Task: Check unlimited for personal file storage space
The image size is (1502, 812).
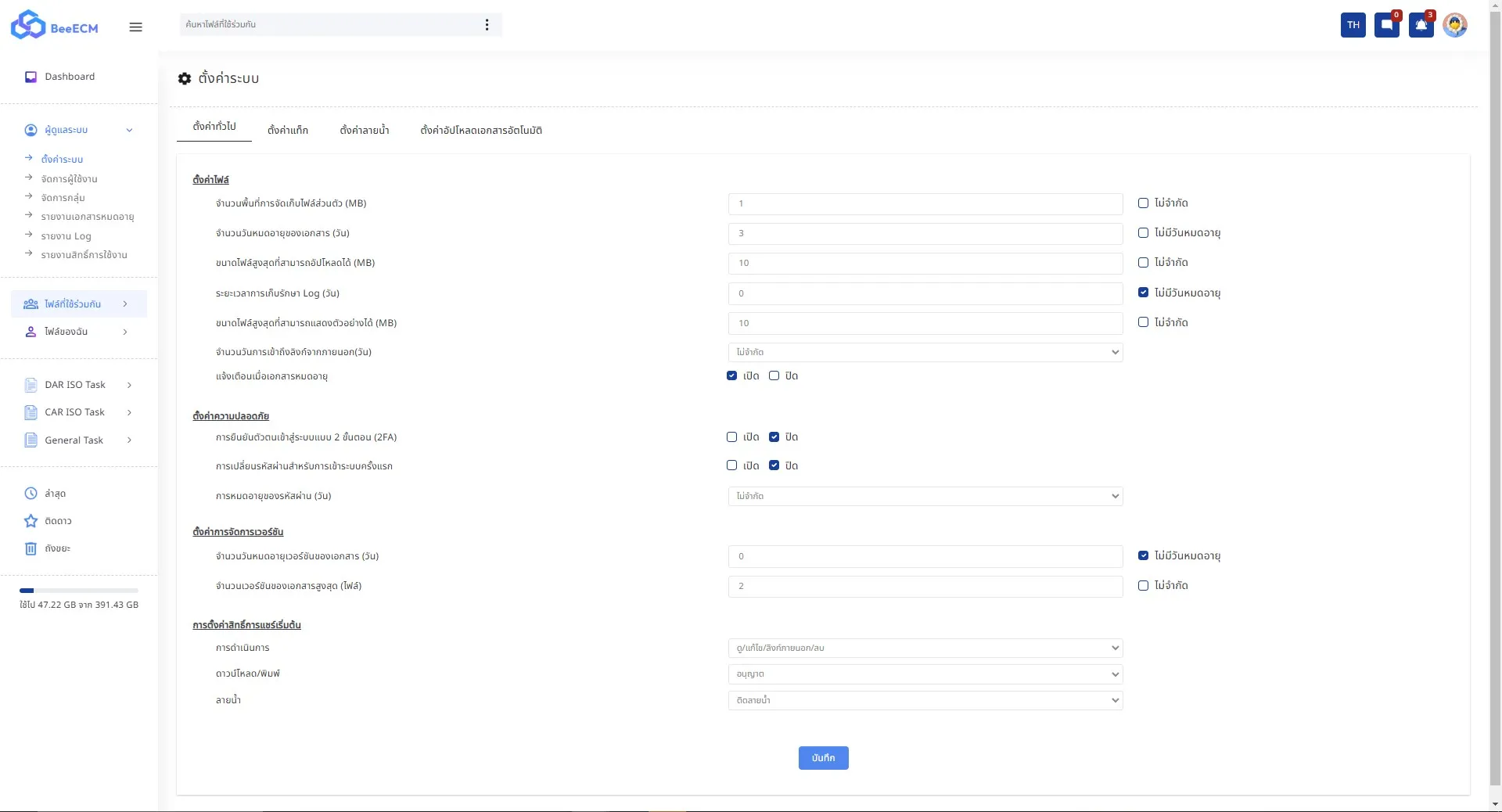Action: (1143, 203)
